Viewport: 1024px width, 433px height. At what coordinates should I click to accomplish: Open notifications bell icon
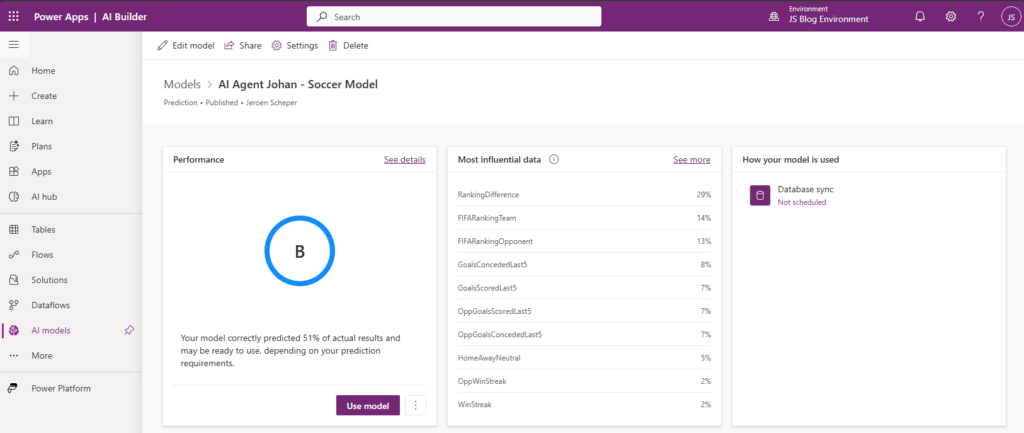click(920, 17)
